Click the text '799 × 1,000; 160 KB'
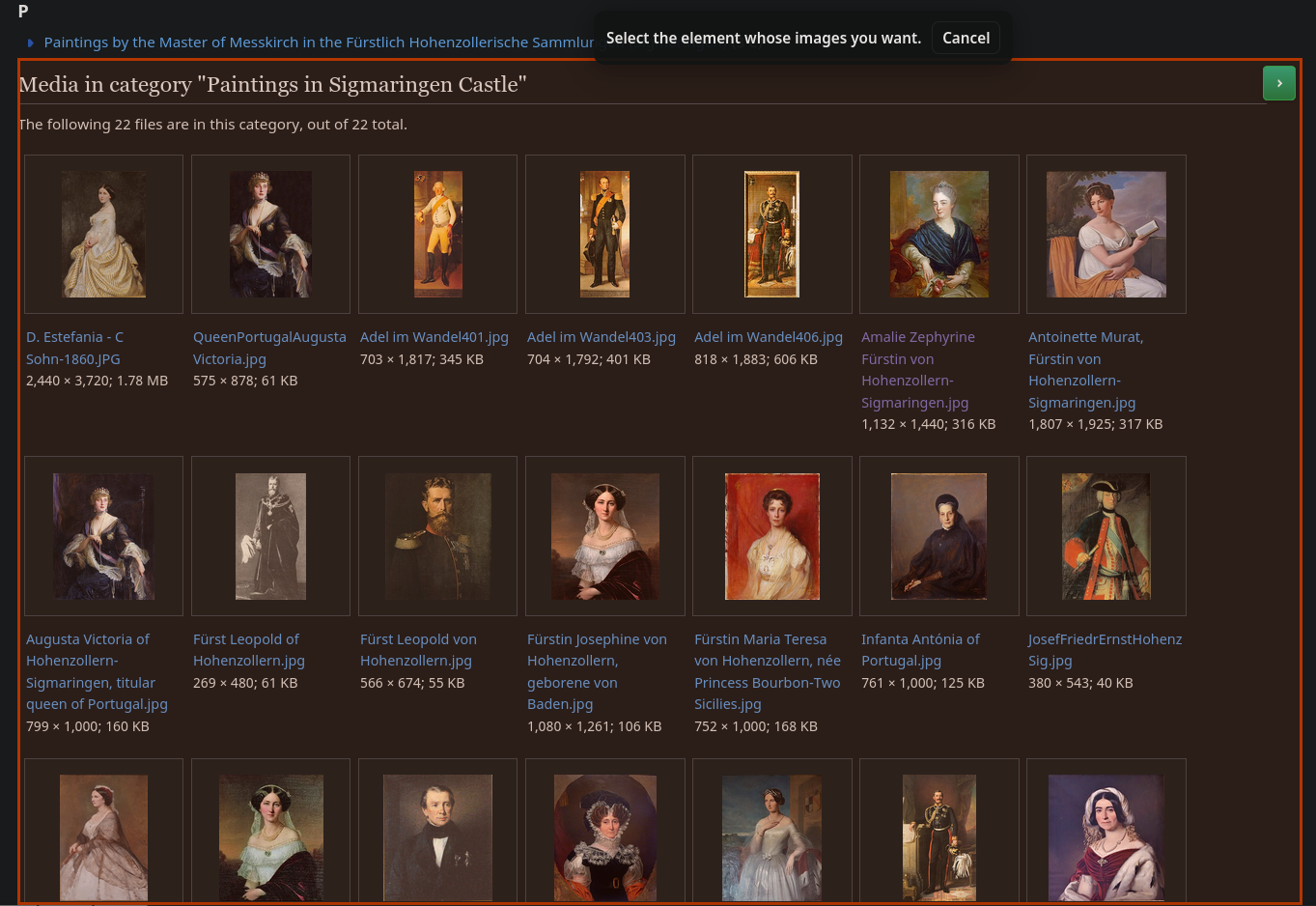Viewport: 1316px width, 906px height. click(x=88, y=726)
